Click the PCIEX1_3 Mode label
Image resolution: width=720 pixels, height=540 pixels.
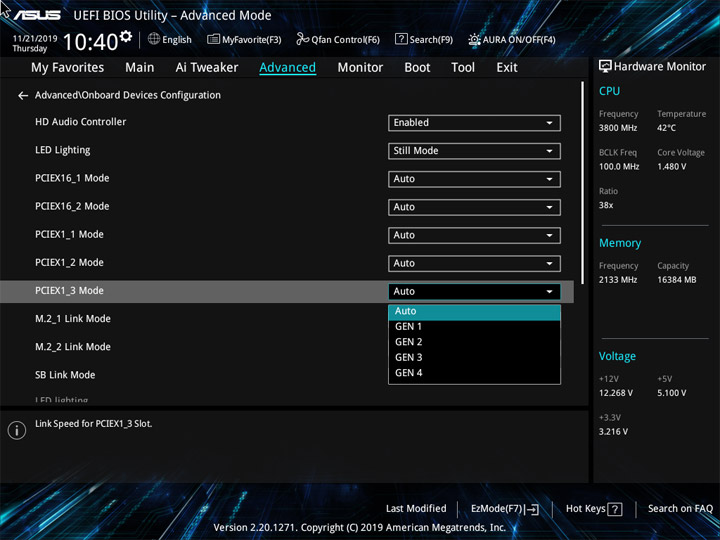(x=69, y=291)
